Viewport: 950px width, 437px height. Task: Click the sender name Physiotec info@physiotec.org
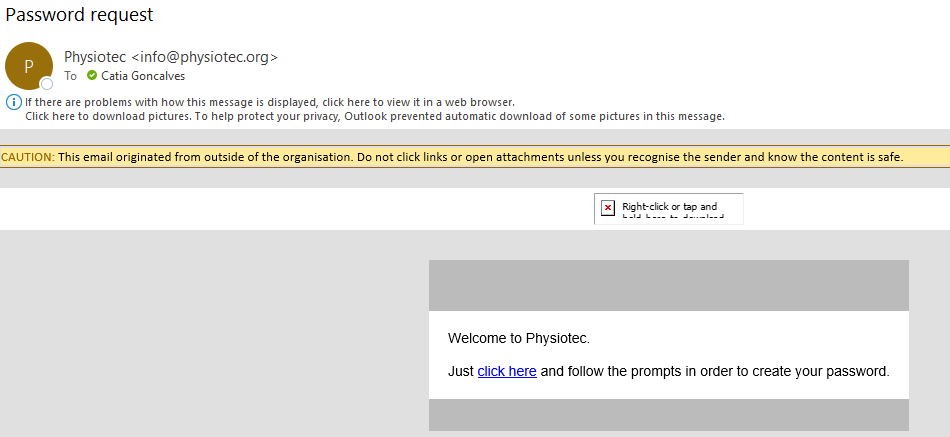pos(170,57)
